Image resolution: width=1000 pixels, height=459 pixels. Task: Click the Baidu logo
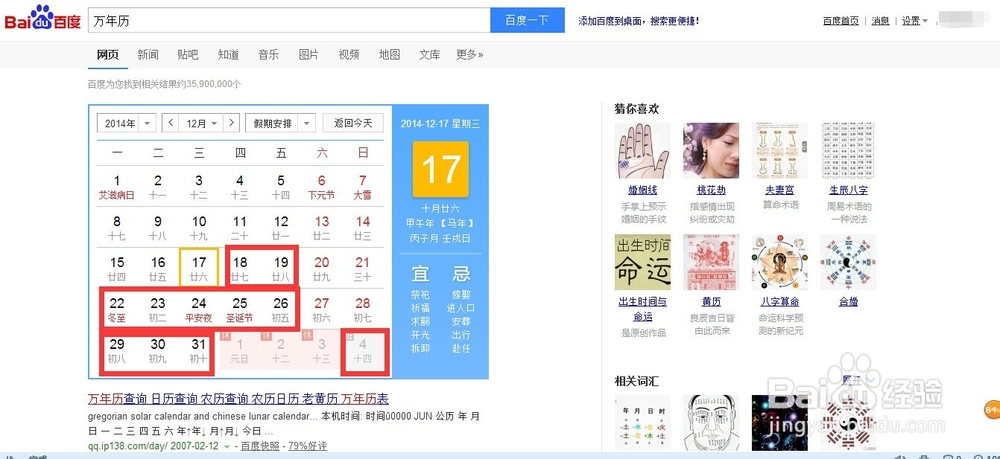43,19
